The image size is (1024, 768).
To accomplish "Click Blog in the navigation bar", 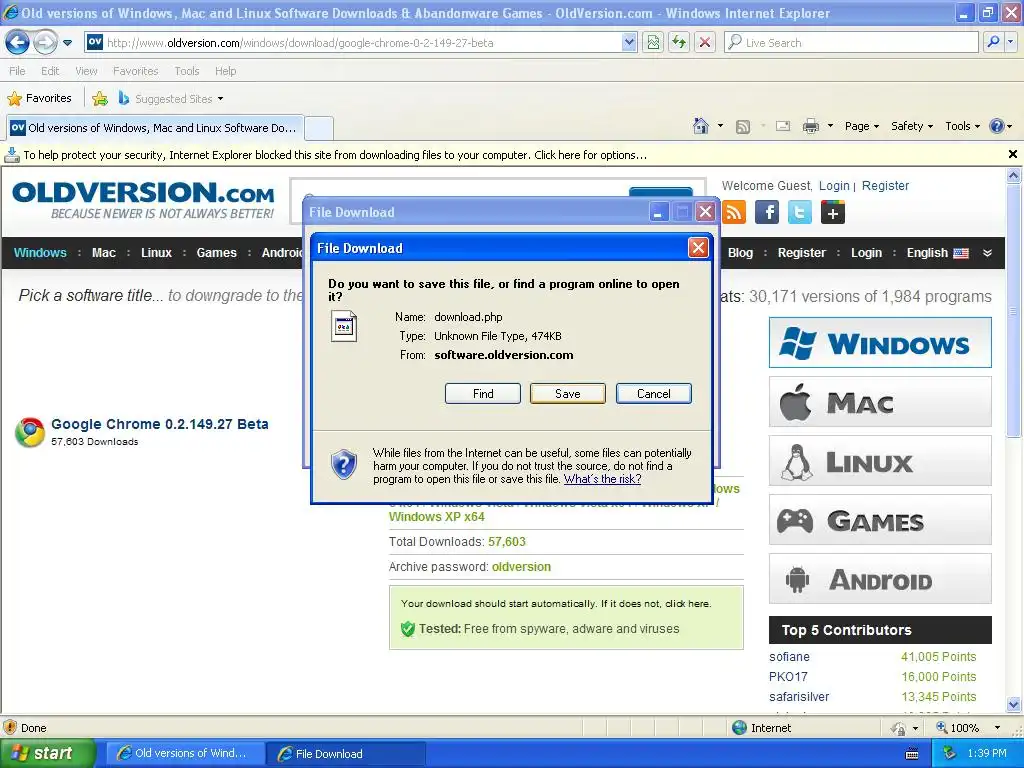I will point(740,253).
